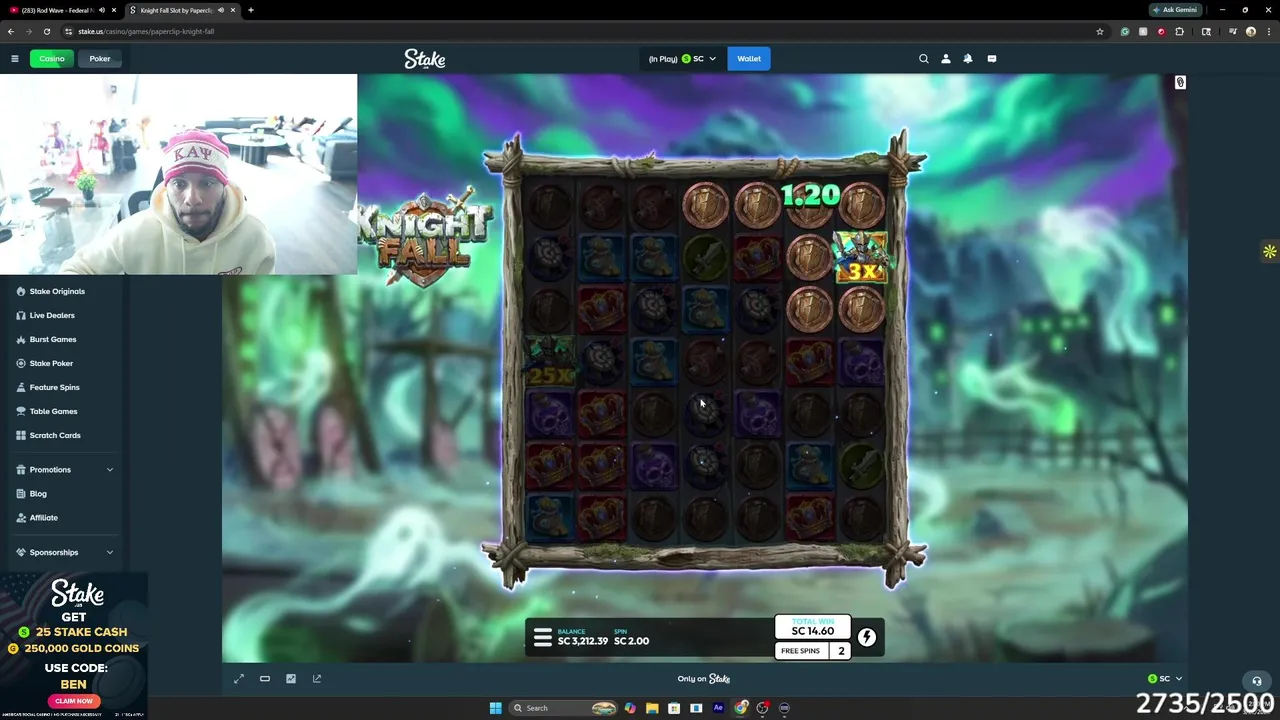Screen dimensions: 1280x720
Task: Click the Balance SC 3,212.39 value
Action: (x=583, y=641)
